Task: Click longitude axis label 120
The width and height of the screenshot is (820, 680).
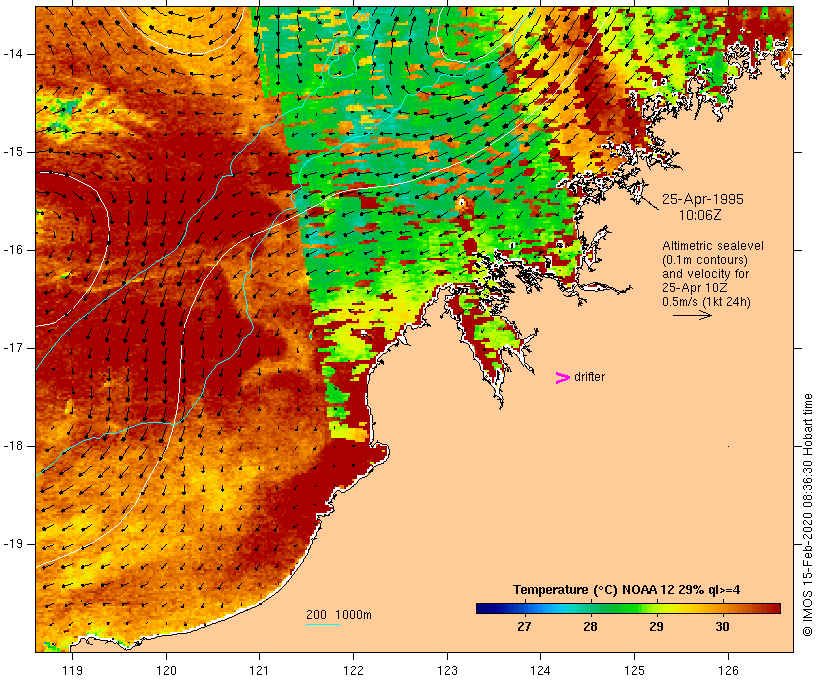Action: pyautogui.click(x=166, y=670)
